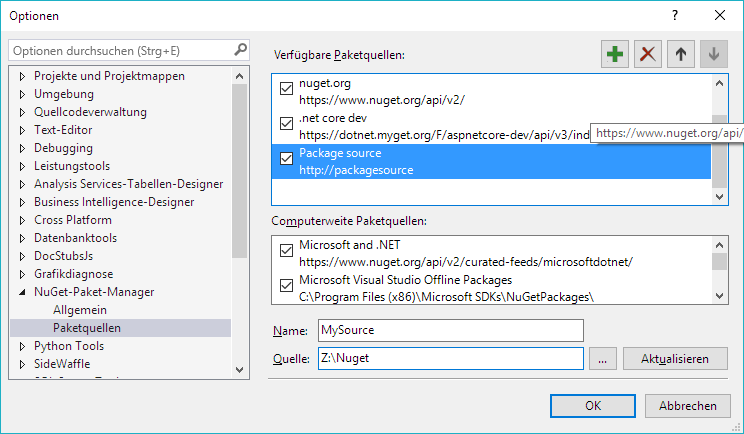
Task: Click into the Name input field
Action: [451, 330]
